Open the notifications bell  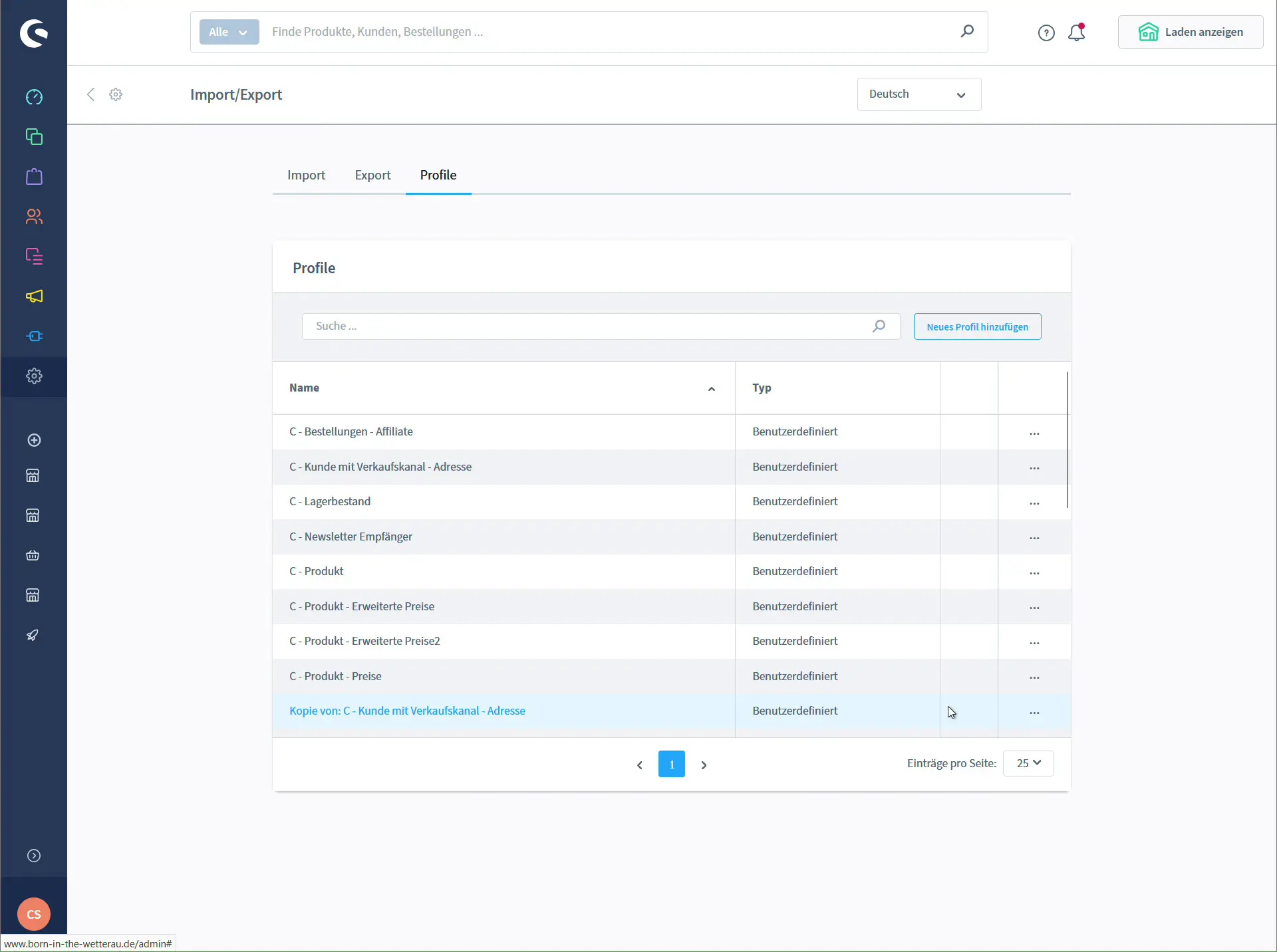point(1077,32)
